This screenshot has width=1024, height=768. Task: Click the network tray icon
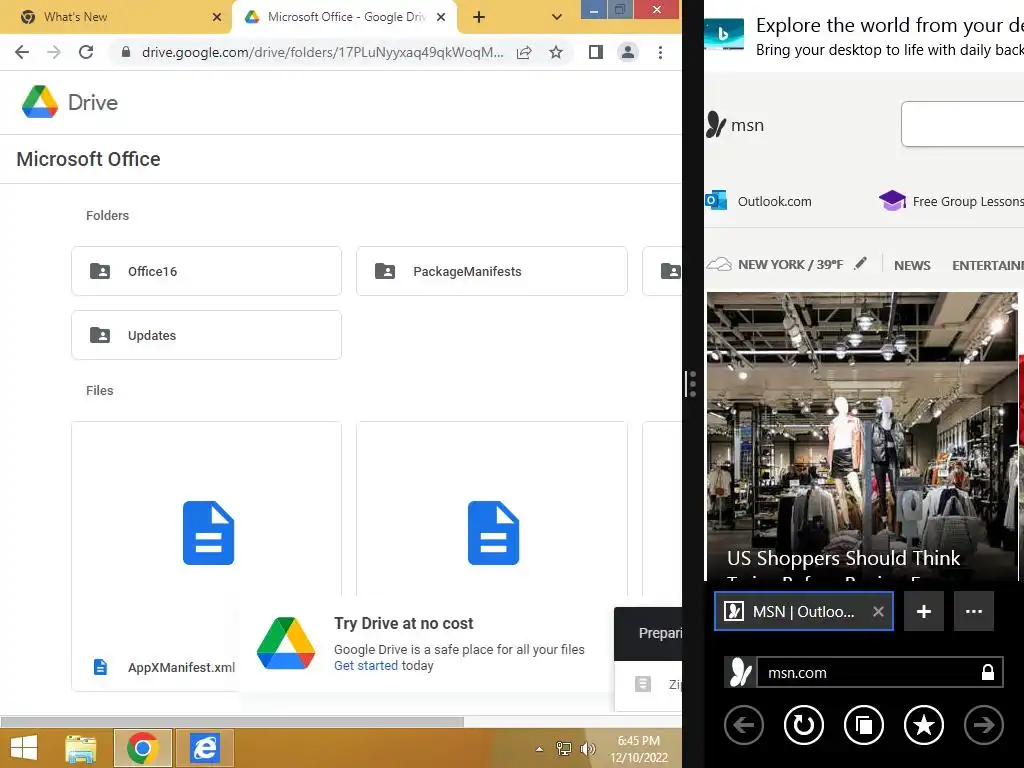pyautogui.click(x=563, y=749)
